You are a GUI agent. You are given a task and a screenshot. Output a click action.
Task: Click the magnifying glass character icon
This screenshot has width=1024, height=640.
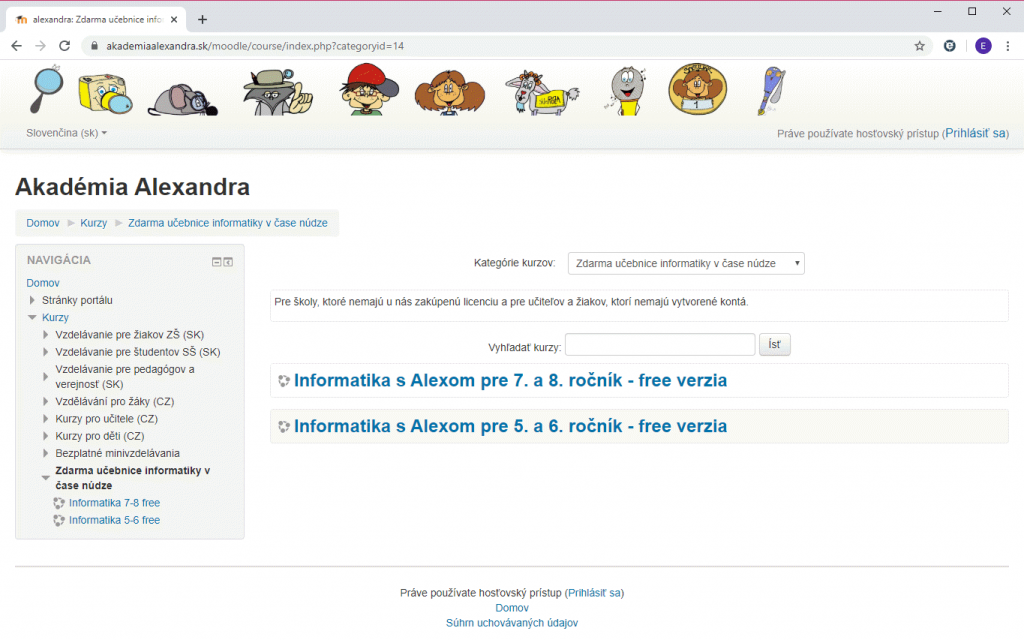point(47,89)
